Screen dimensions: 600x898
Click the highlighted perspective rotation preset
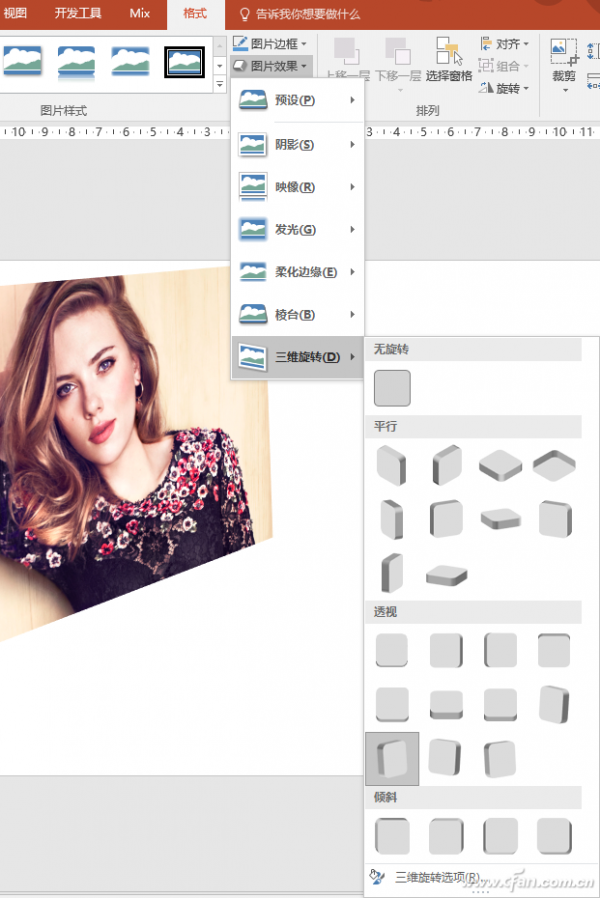point(392,758)
